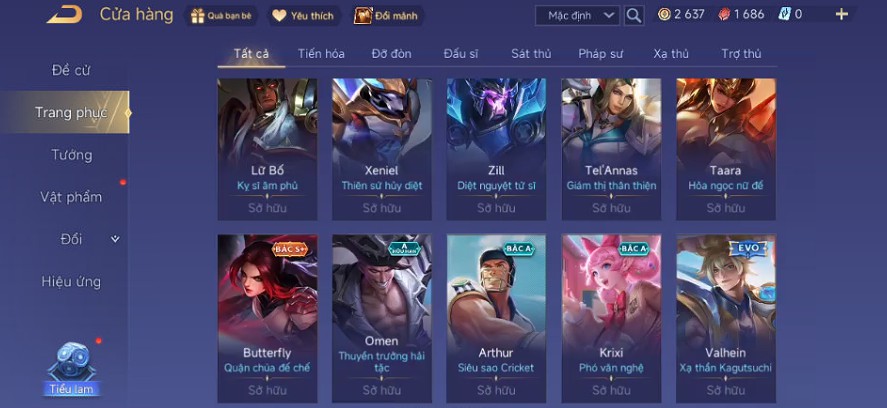Open the Vật phẩm sidebar section

71,197
